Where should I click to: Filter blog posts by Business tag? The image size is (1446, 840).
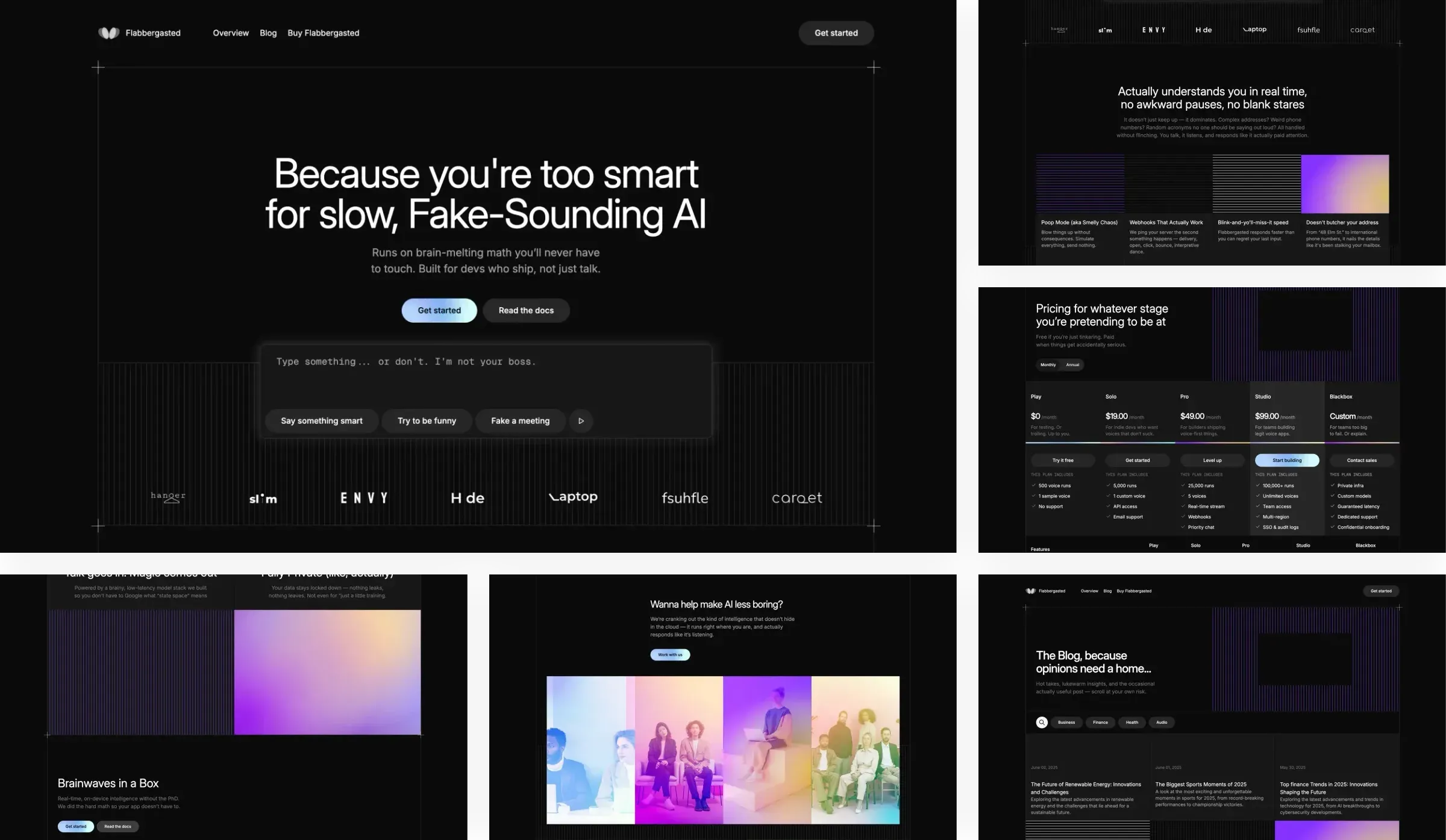(x=1066, y=723)
